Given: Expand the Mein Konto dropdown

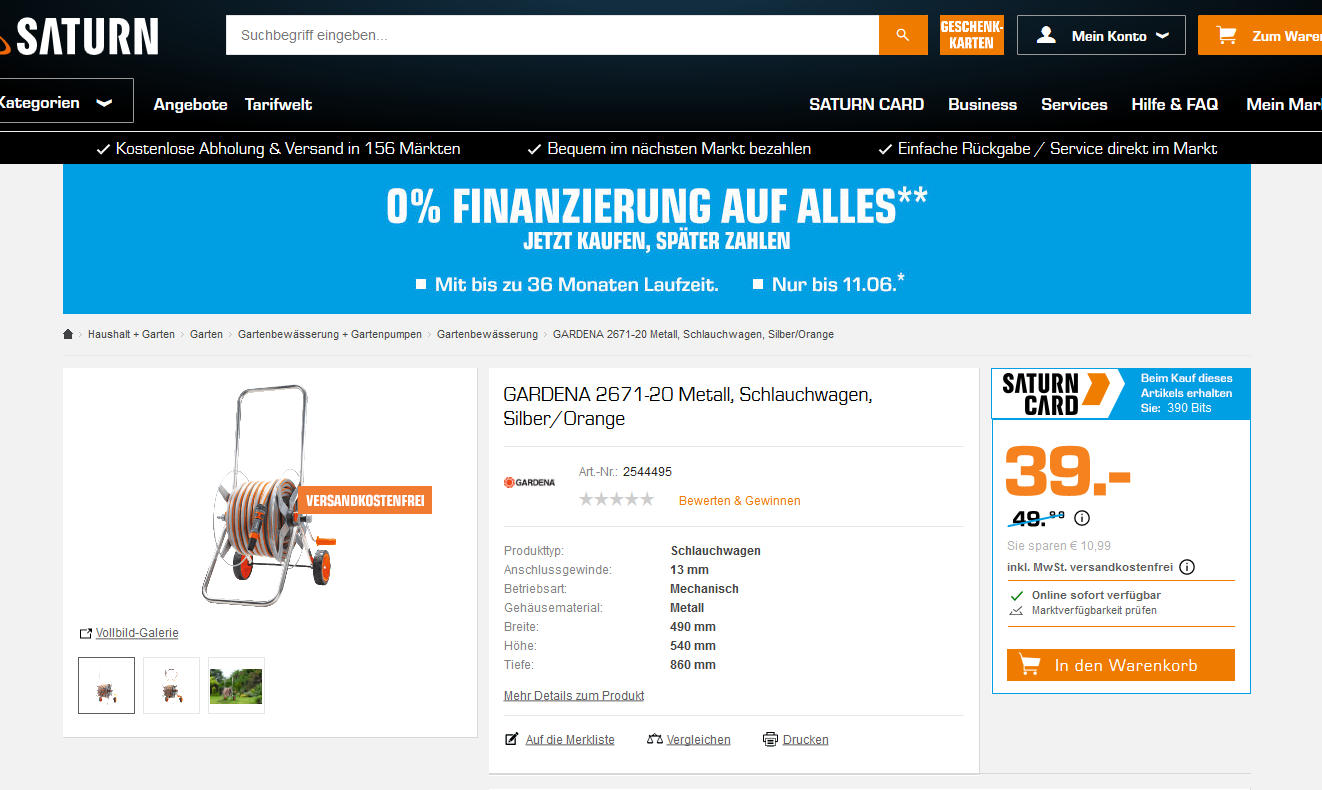Looking at the screenshot, I should pyautogui.click(x=1101, y=35).
